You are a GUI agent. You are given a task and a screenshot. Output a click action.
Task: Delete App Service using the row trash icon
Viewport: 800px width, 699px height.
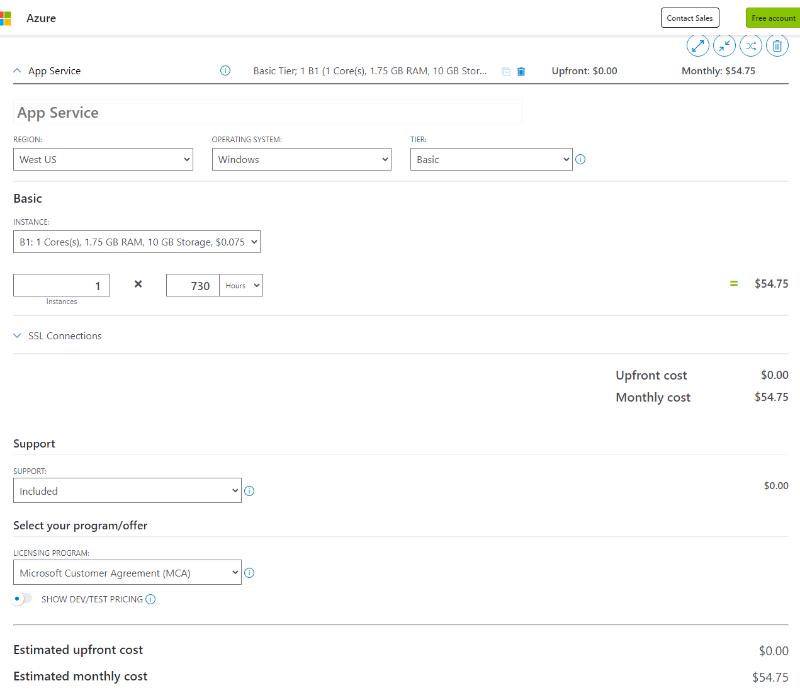point(521,71)
